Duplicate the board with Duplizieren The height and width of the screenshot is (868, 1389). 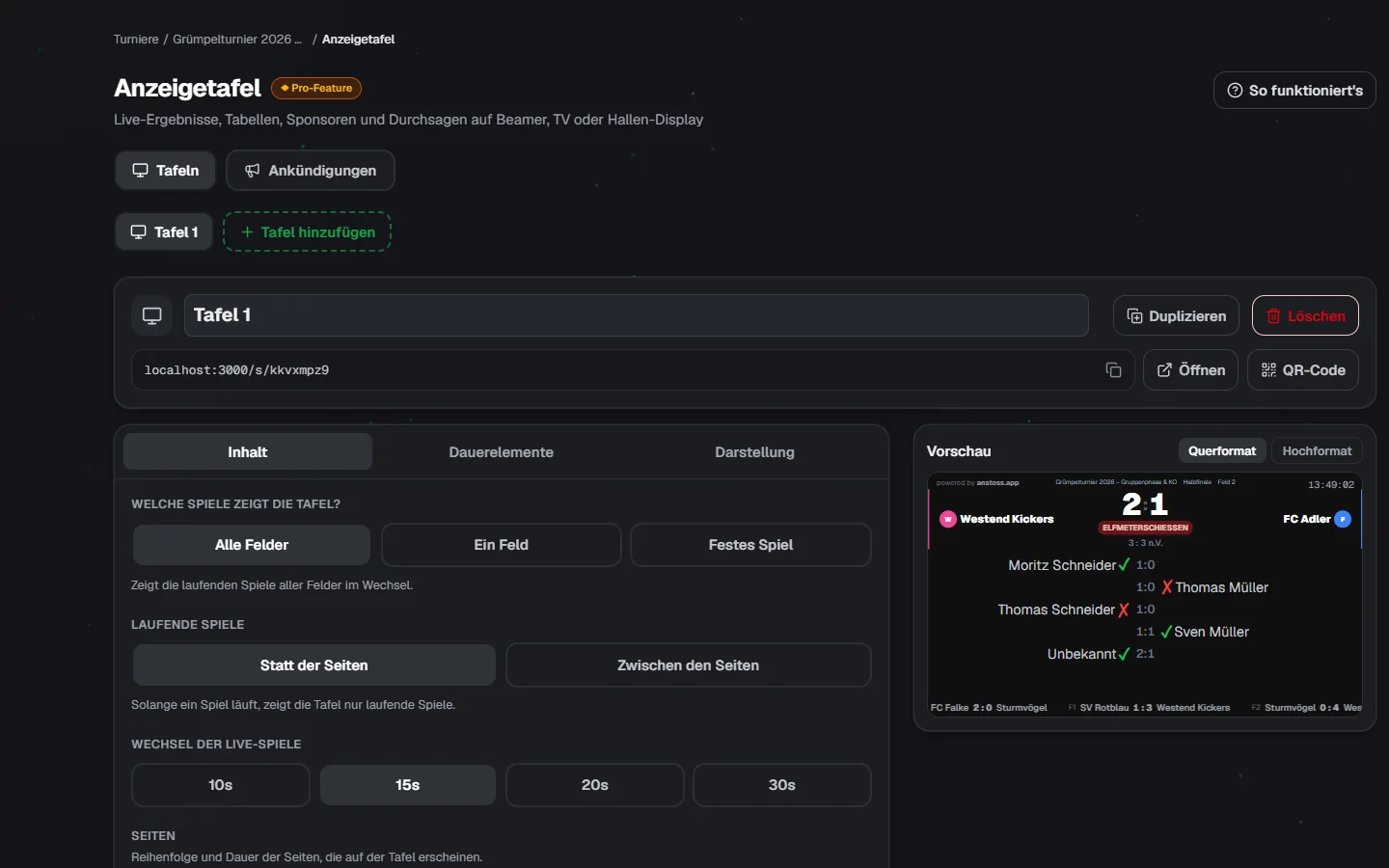tap(1176, 316)
